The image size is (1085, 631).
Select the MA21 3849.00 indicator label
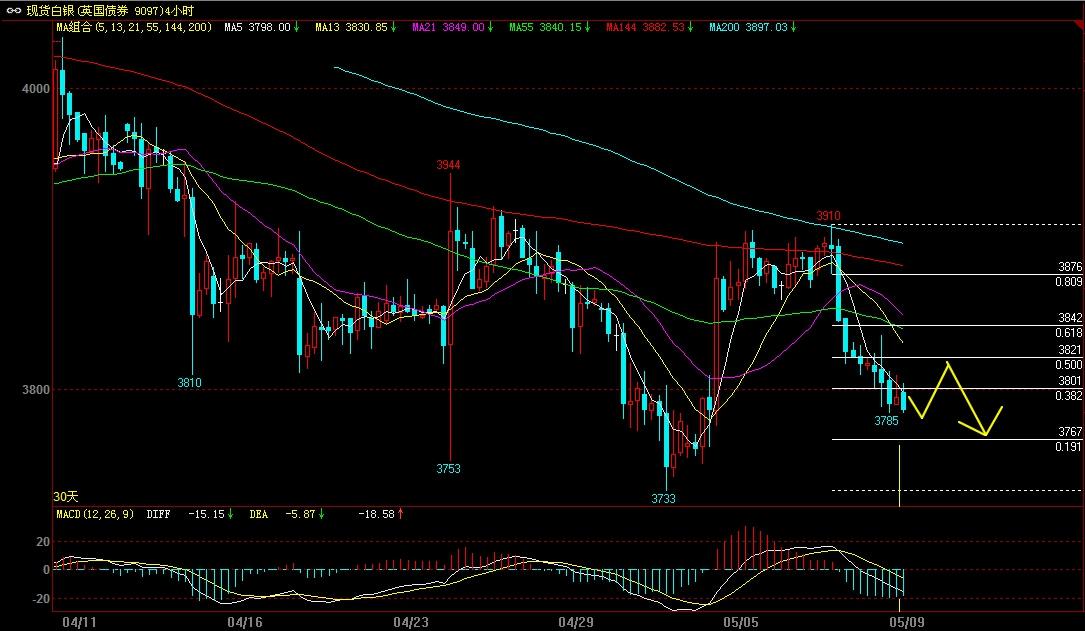click(448, 28)
